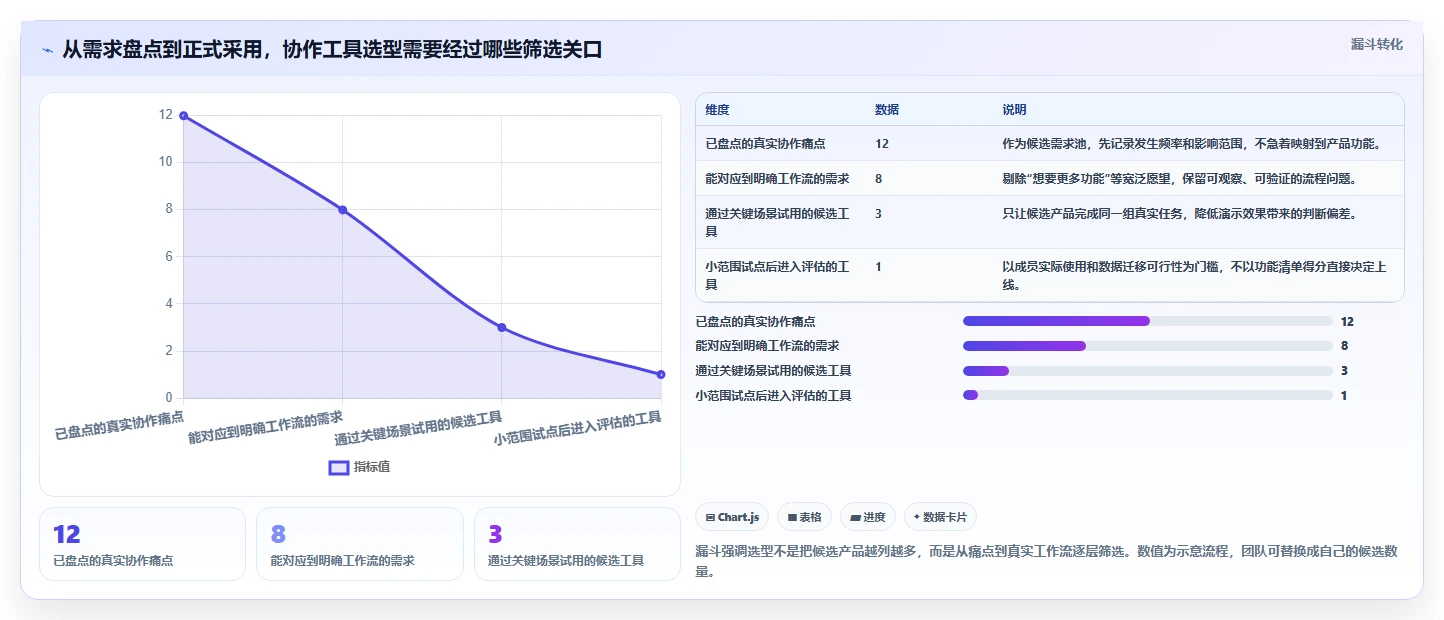The width and height of the screenshot is (1444, 620).
Task: Click description starting 以成员实际使用
Action: point(1194,275)
